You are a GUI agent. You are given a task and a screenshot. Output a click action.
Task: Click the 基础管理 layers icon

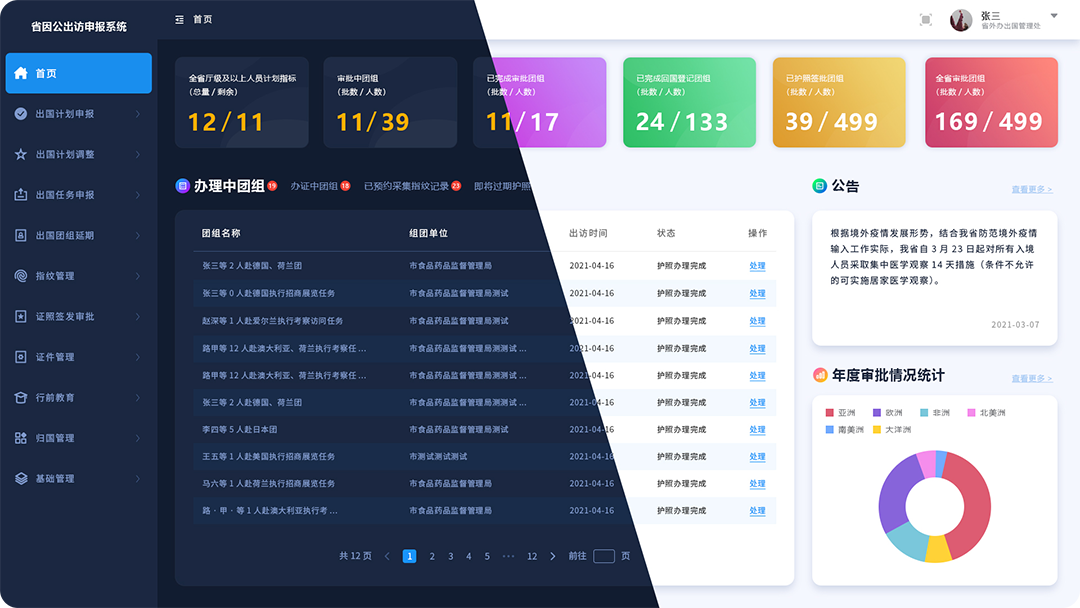click(x=21, y=478)
